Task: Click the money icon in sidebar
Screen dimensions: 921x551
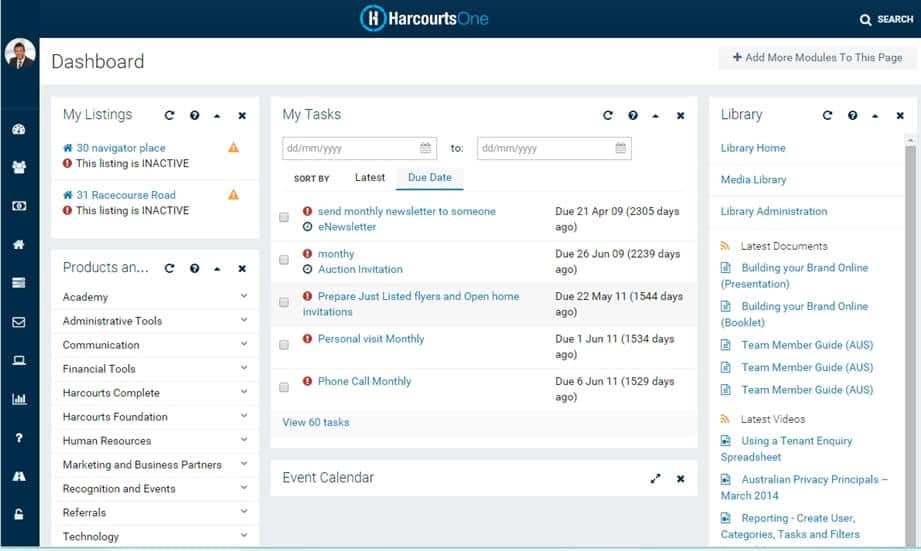Action: coord(19,206)
